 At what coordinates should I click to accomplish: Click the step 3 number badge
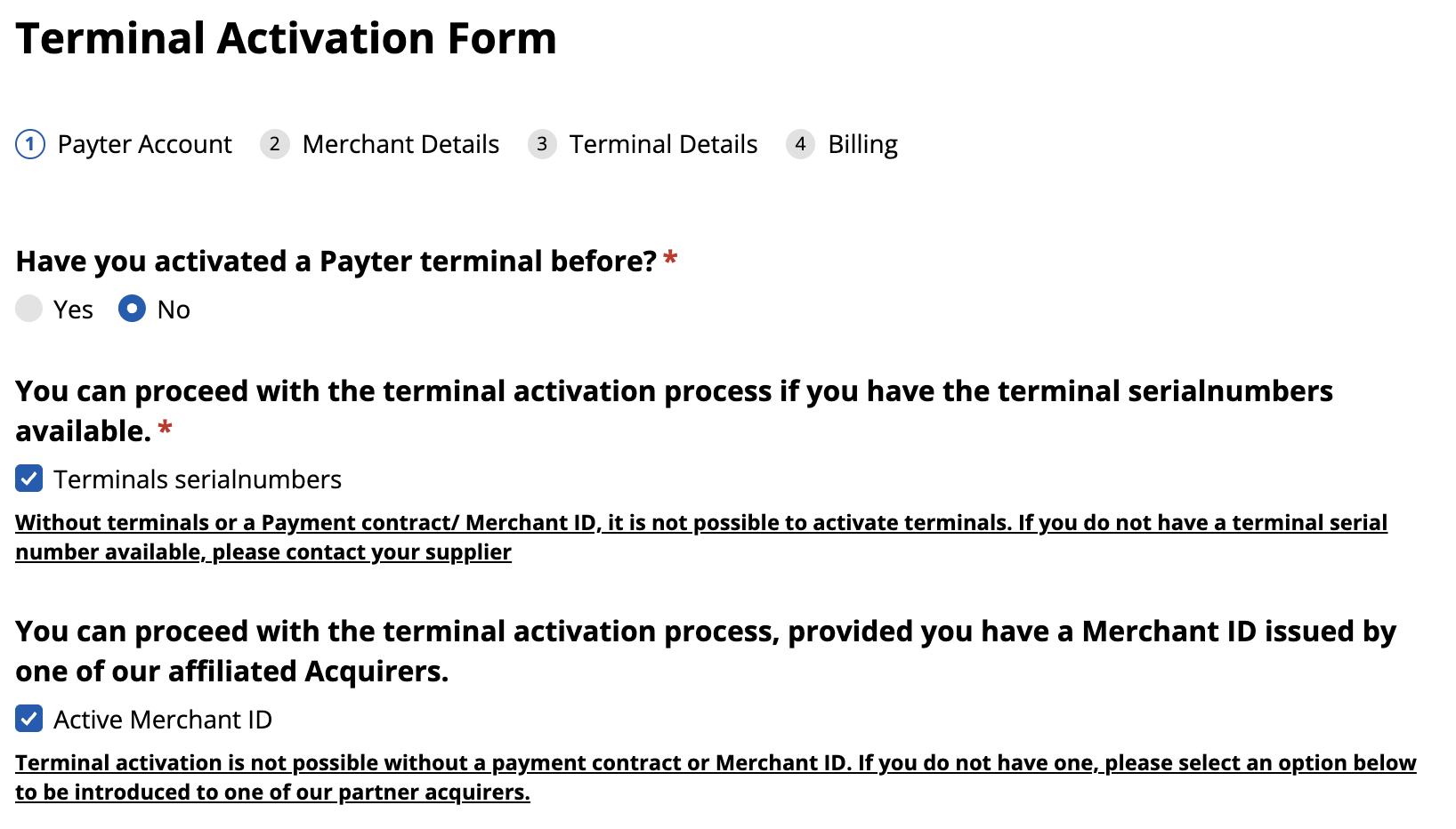[542, 144]
